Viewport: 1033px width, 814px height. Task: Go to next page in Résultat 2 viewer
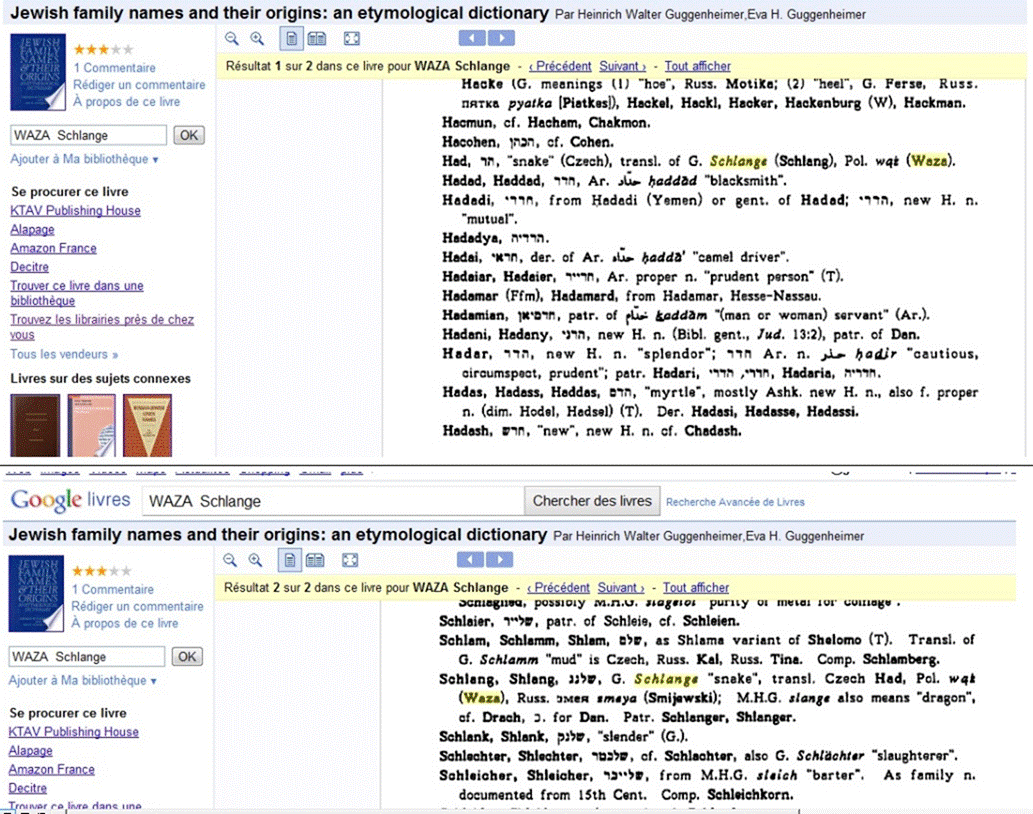499,560
